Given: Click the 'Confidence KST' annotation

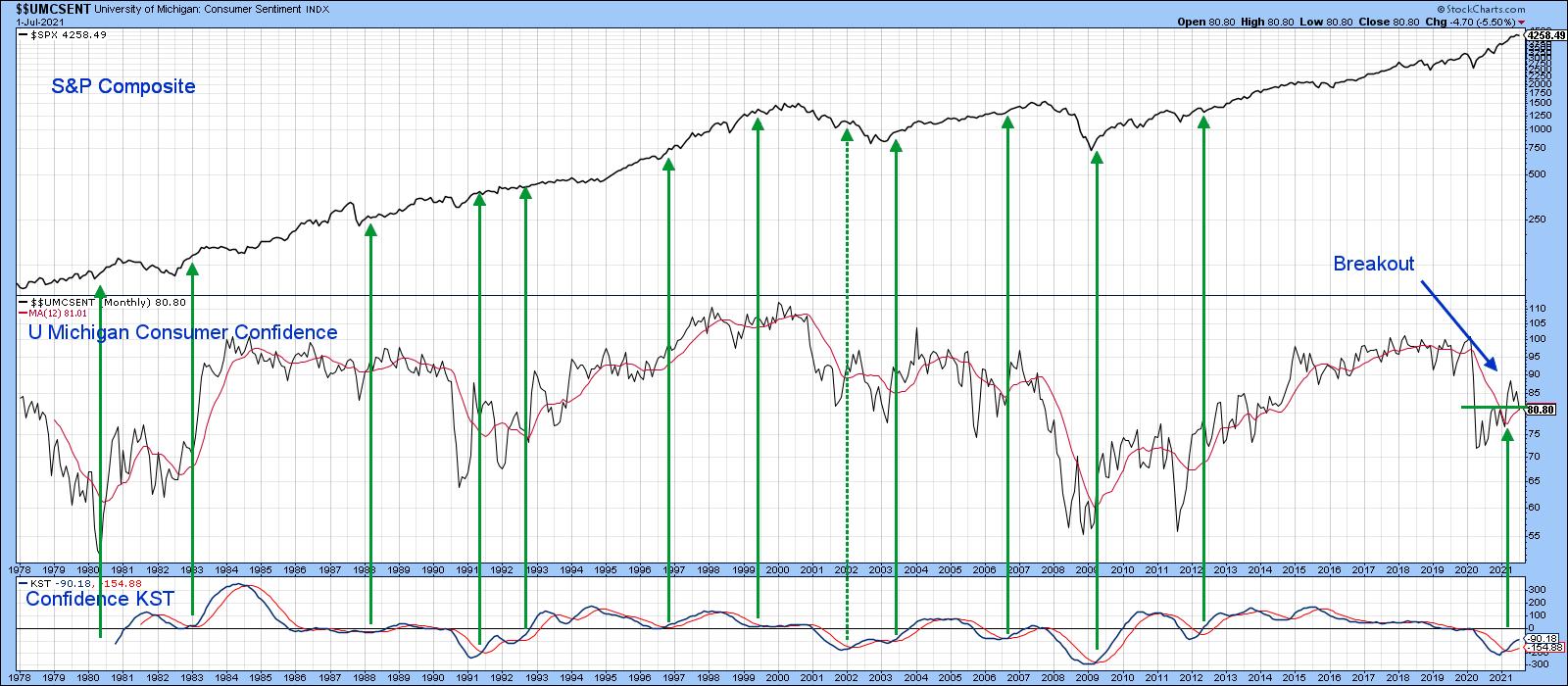Looking at the screenshot, I should (100, 598).
